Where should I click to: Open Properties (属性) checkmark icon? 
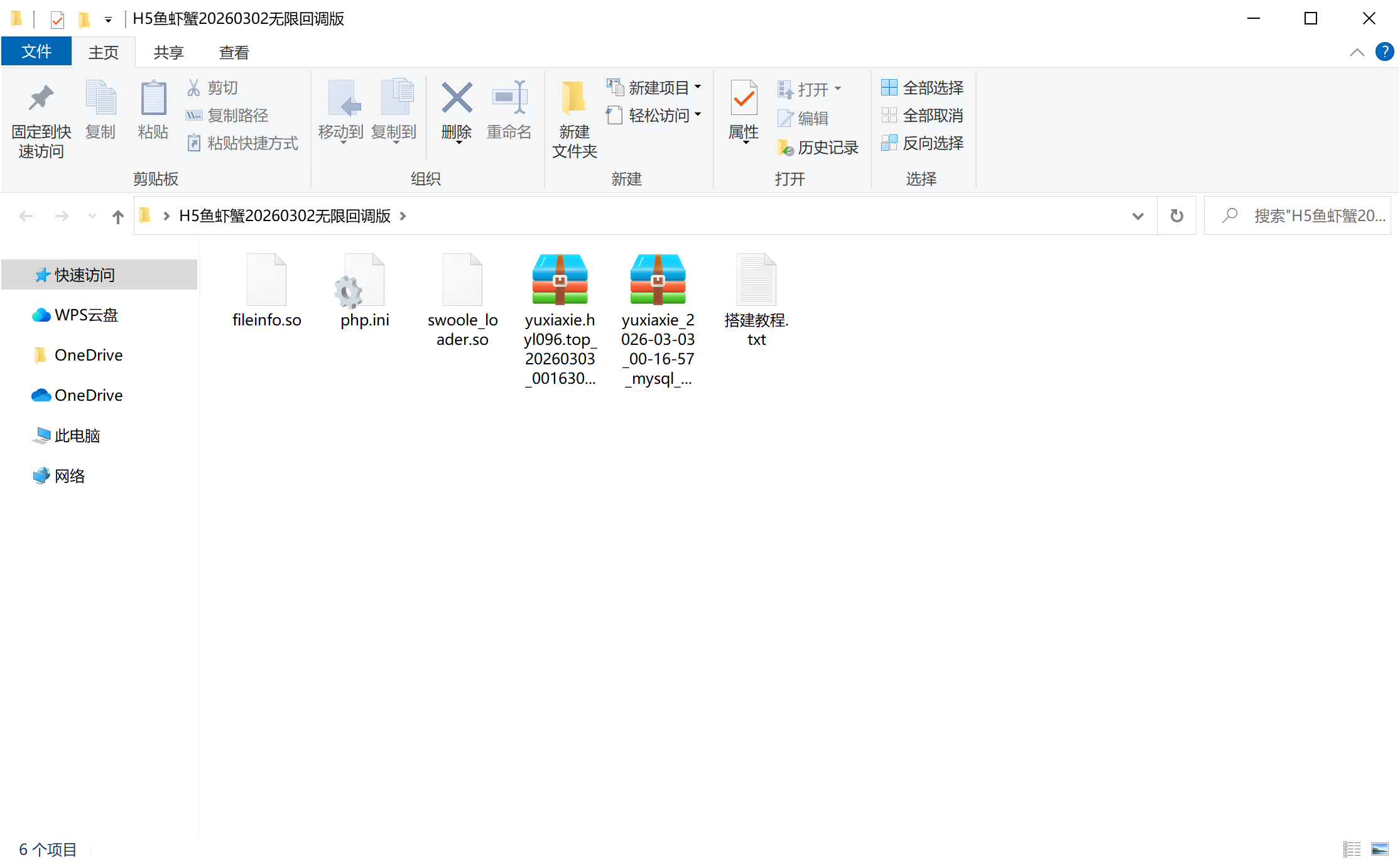[744, 99]
